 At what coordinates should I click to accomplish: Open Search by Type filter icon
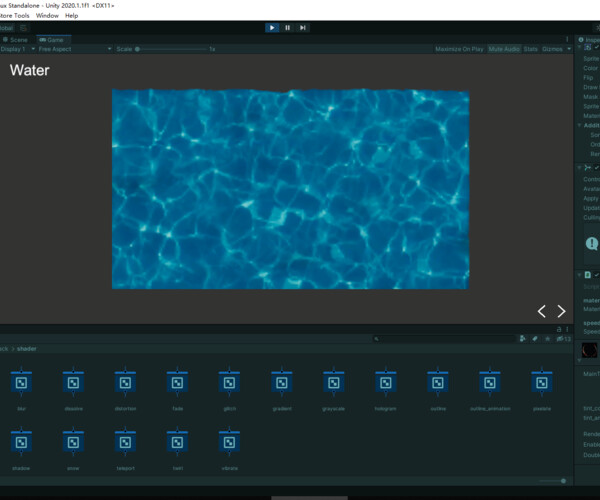pos(523,339)
